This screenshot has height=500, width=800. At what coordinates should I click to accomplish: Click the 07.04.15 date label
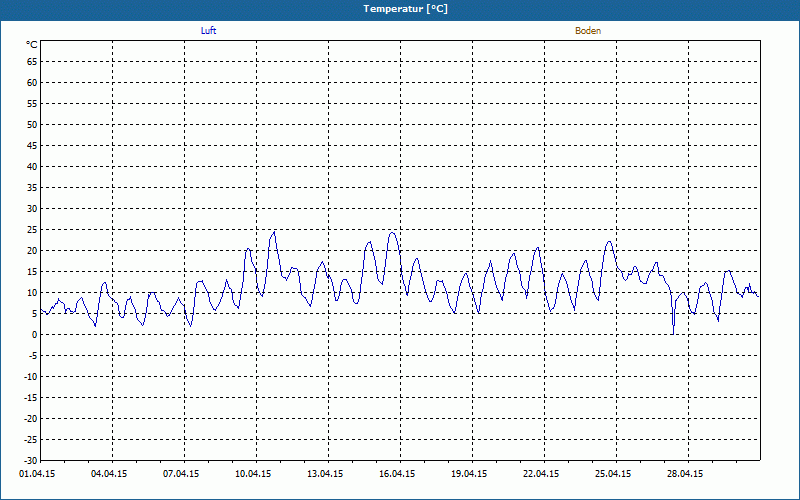pos(181,474)
